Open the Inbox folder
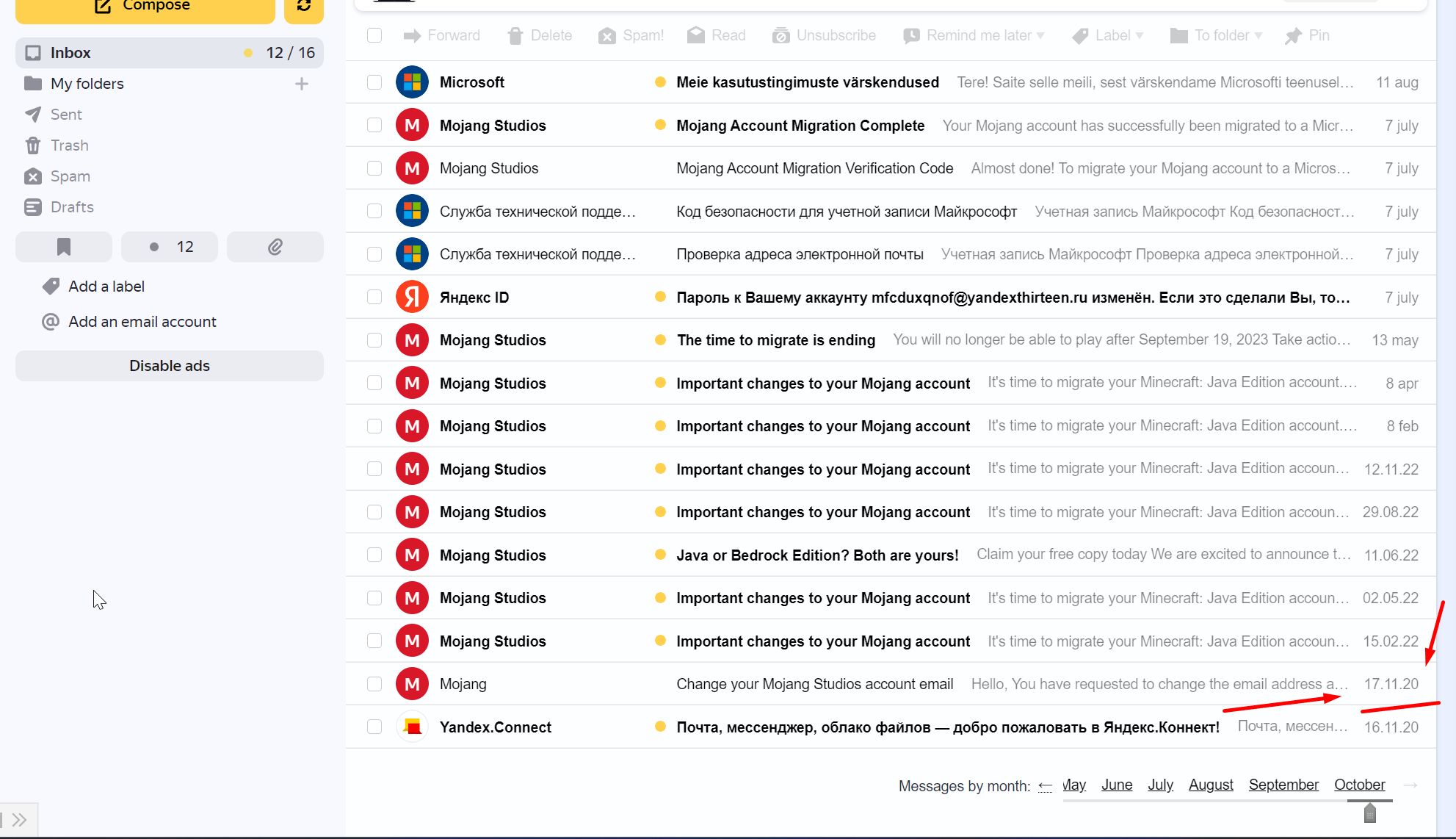The width and height of the screenshot is (1456, 839). 169,53
